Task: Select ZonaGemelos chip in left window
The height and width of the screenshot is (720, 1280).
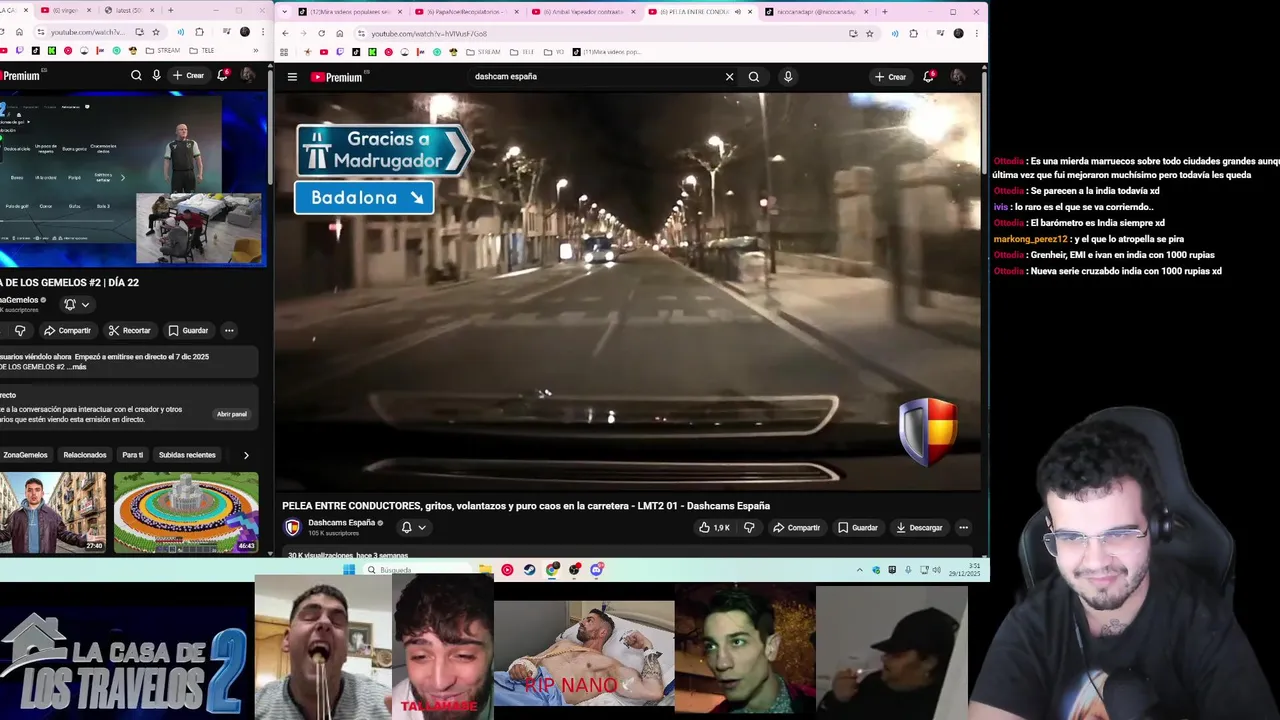Action: 25,455
